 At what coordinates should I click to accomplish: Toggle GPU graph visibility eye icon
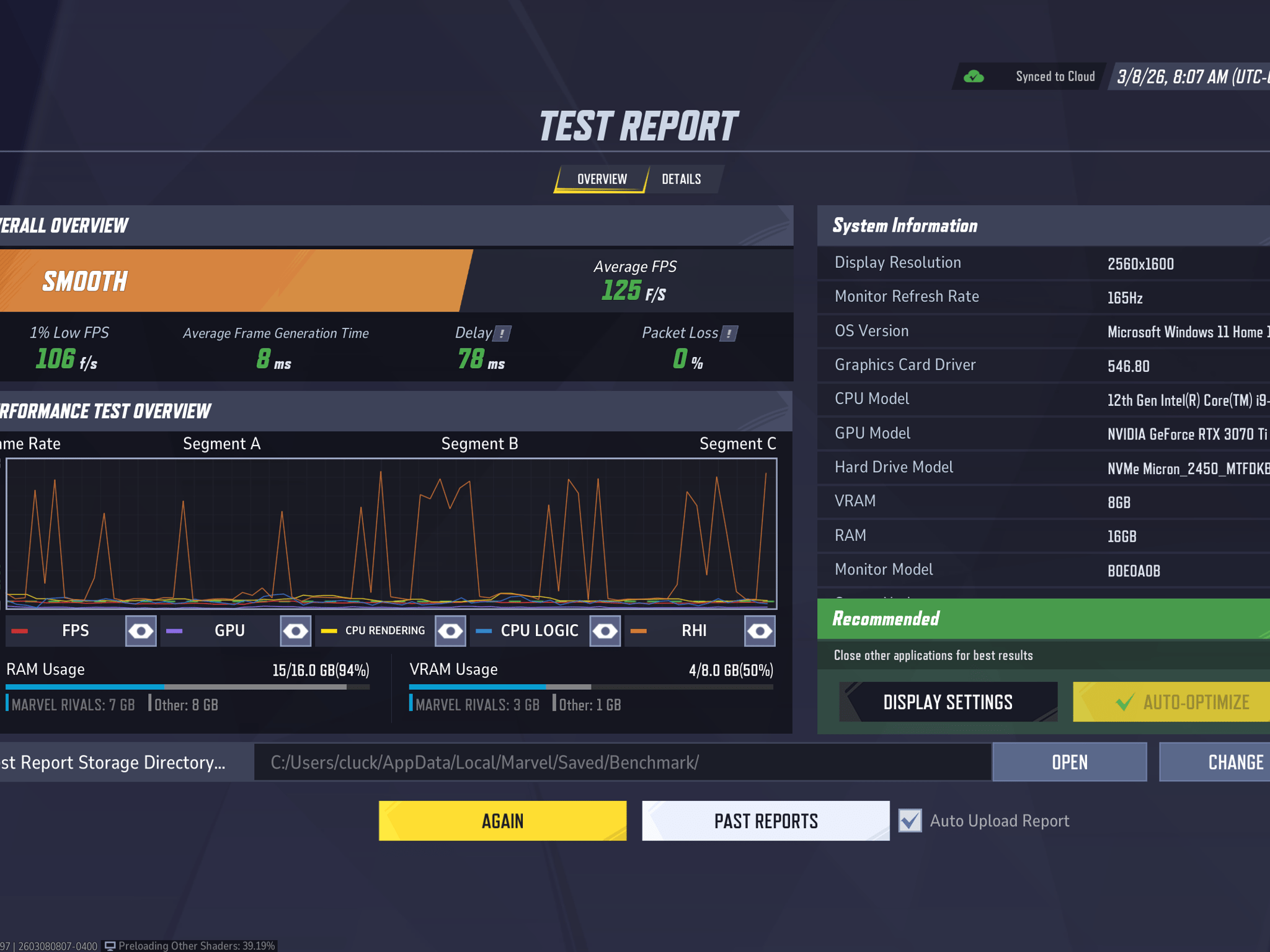tap(296, 631)
